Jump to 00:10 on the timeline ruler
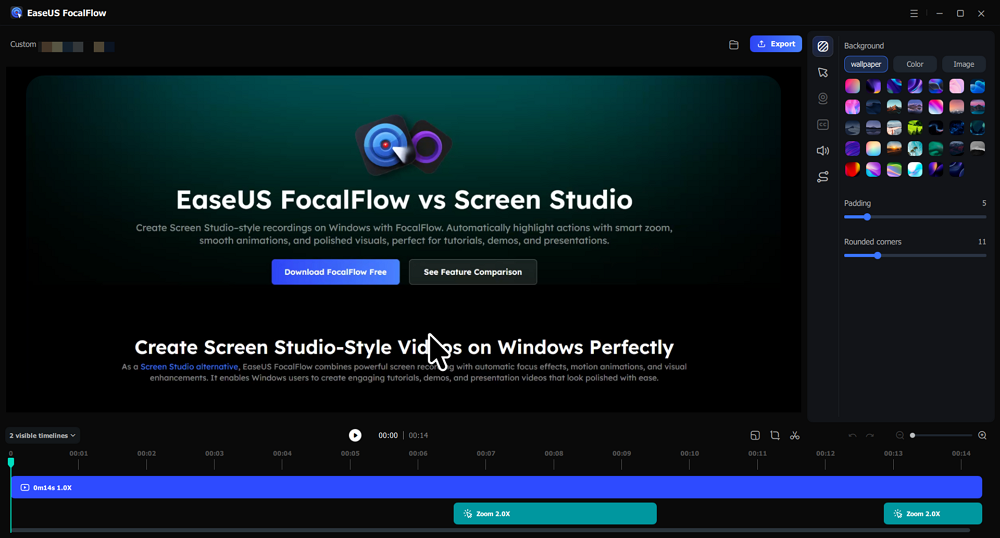 (x=689, y=454)
